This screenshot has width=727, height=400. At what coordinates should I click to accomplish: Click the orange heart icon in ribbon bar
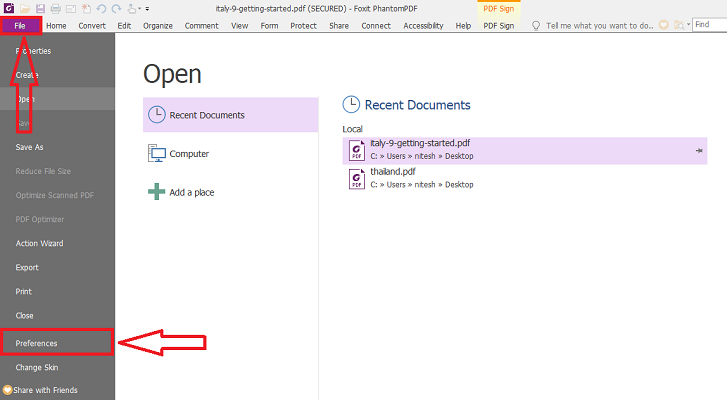[x=664, y=25]
